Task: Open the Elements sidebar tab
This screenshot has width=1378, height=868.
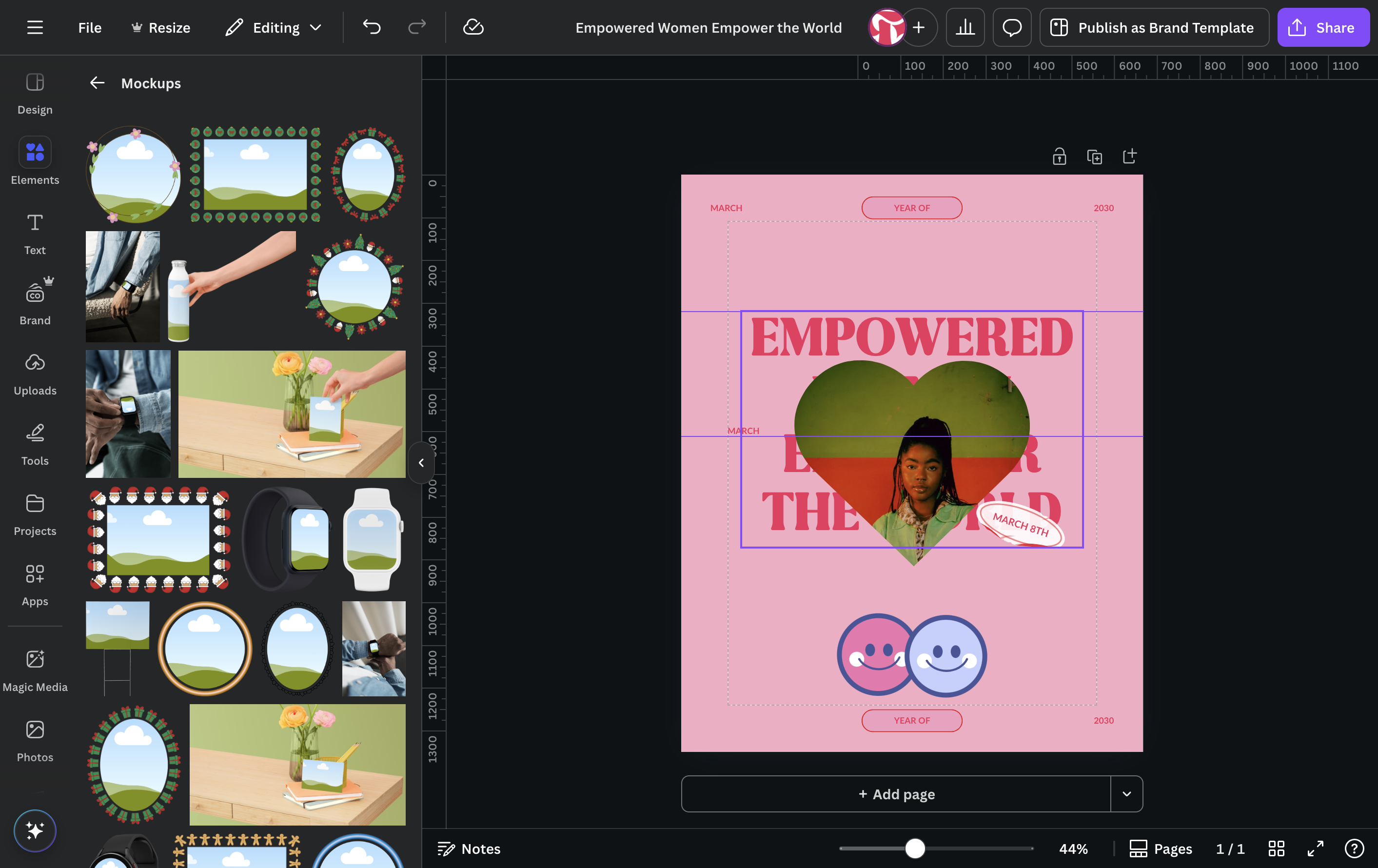Action: (x=35, y=162)
